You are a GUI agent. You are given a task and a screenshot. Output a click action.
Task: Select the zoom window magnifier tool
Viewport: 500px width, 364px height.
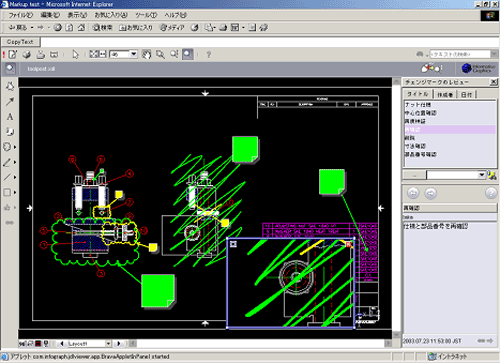point(160,54)
